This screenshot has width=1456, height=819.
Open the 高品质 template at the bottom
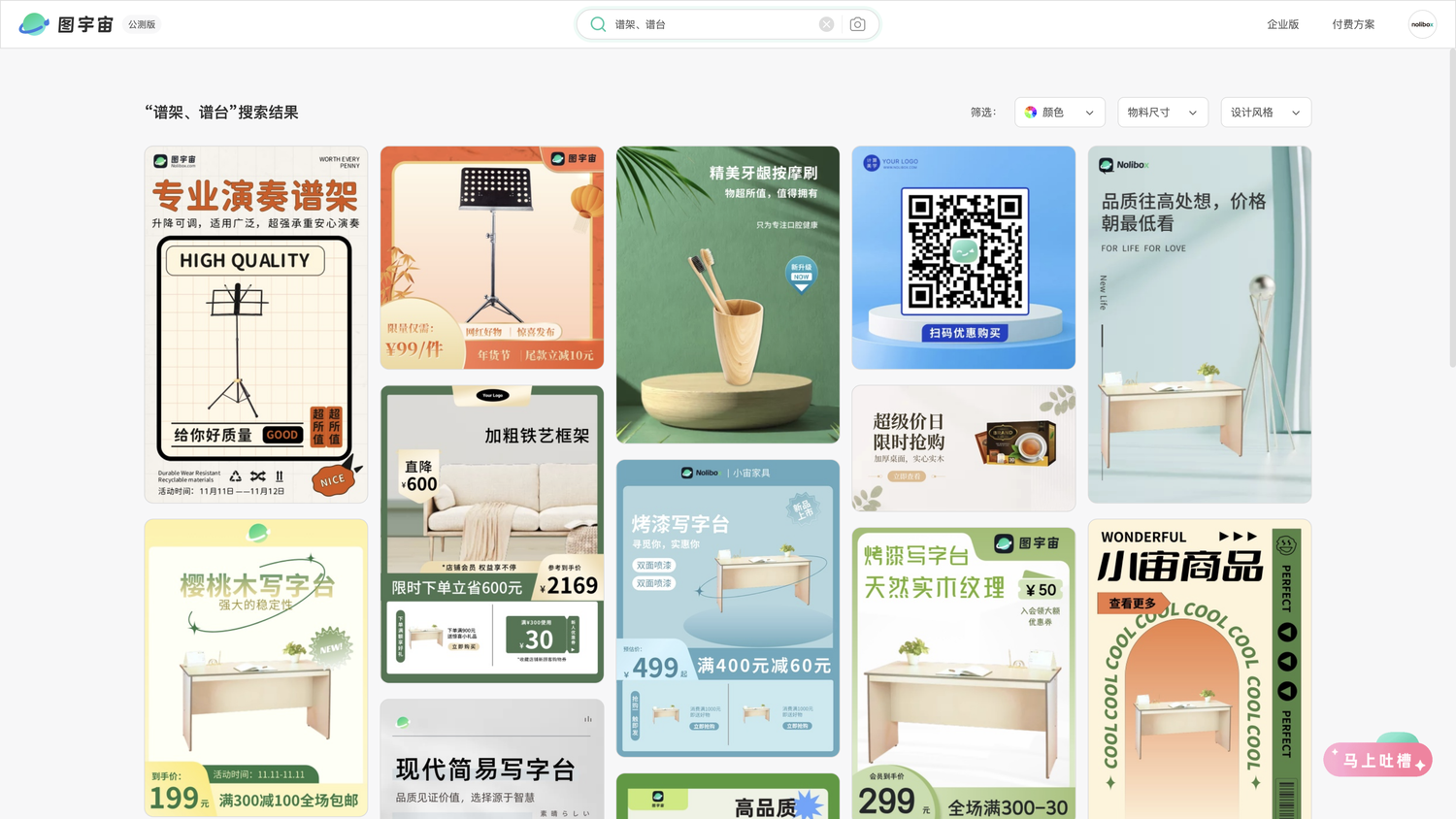(x=728, y=796)
